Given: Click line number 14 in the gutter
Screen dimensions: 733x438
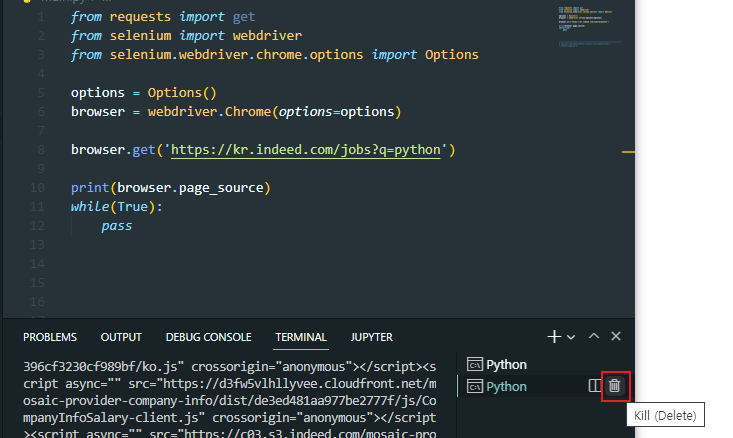Looking at the screenshot, I should coord(37,264).
